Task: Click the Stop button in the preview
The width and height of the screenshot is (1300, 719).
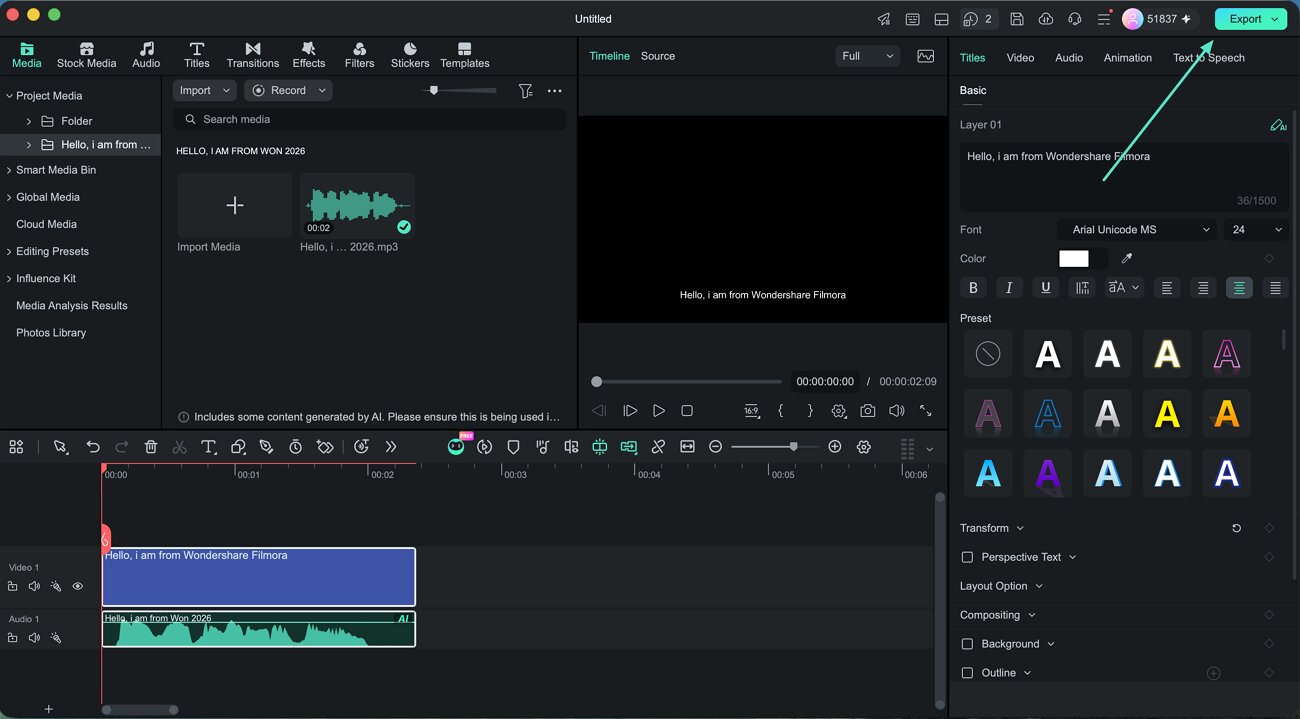Action: 687,411
